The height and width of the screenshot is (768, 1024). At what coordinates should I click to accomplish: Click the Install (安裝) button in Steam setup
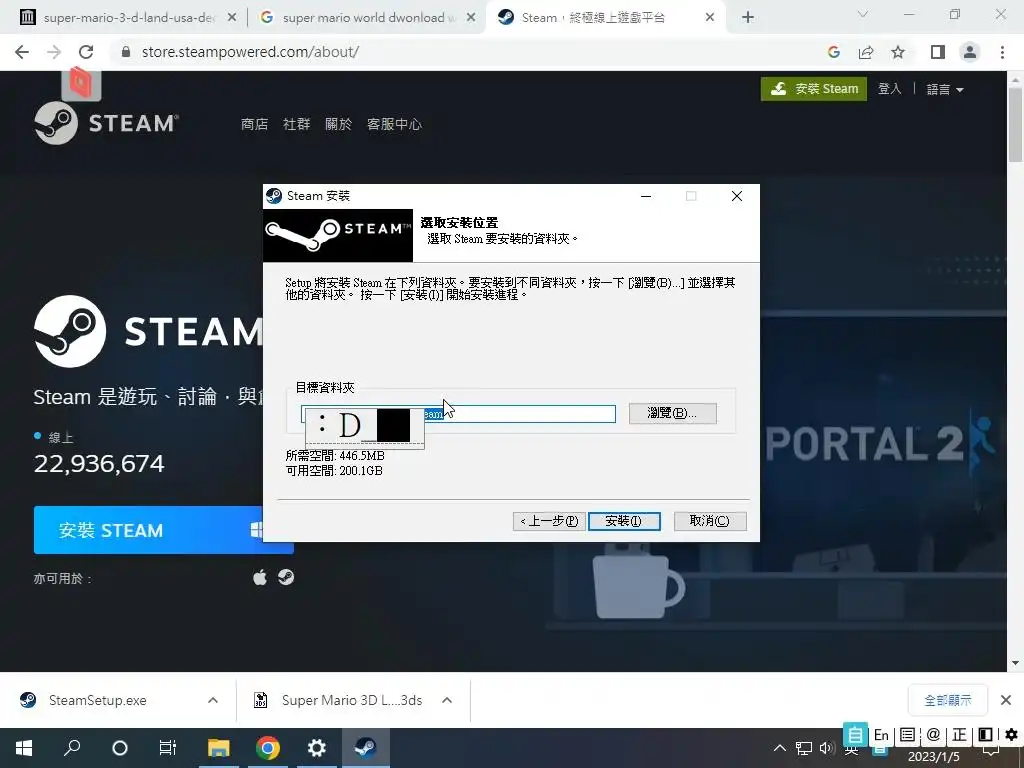[x=624, y=521]
